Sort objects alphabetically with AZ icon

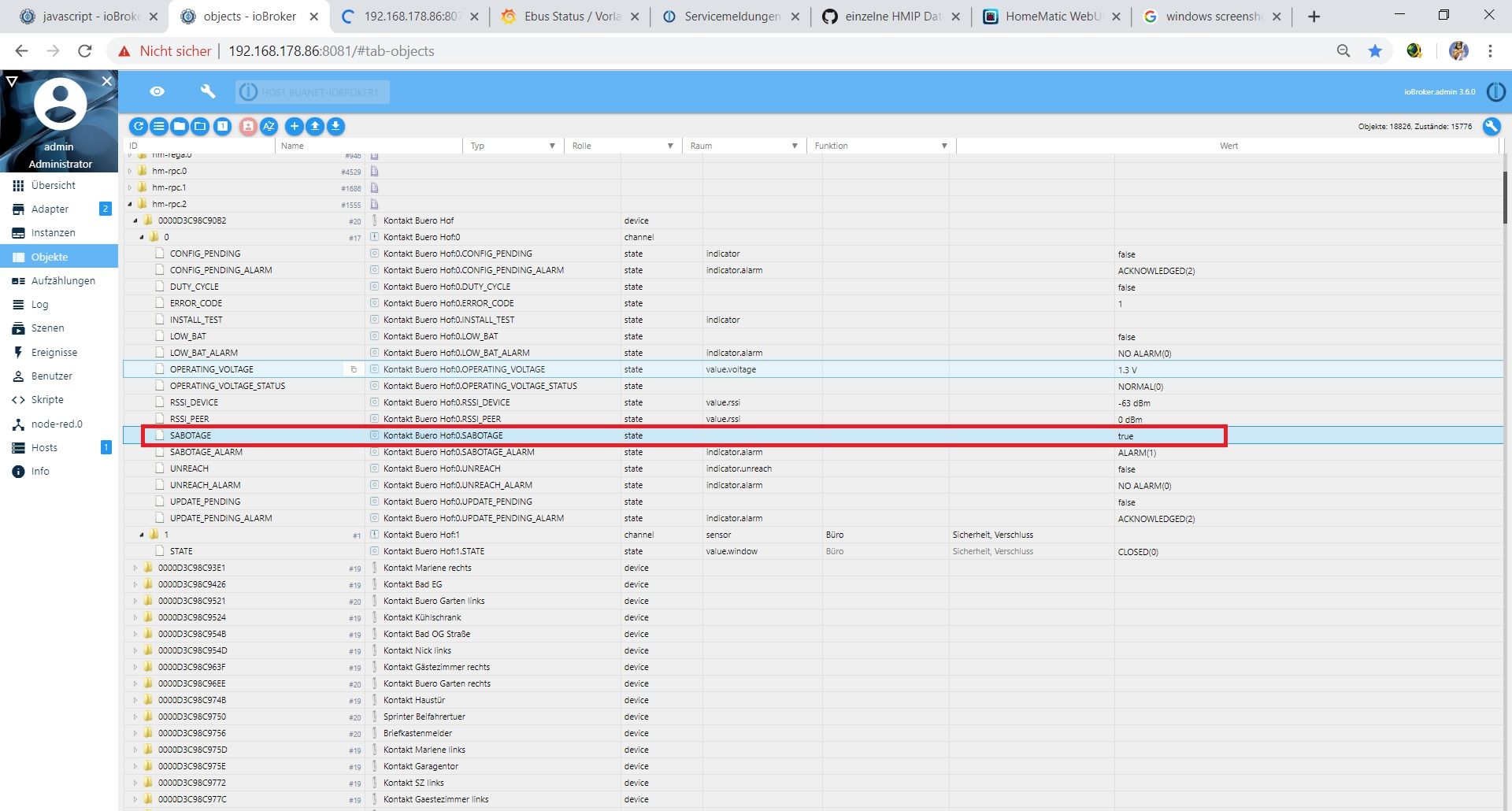(x=269, y=126)
